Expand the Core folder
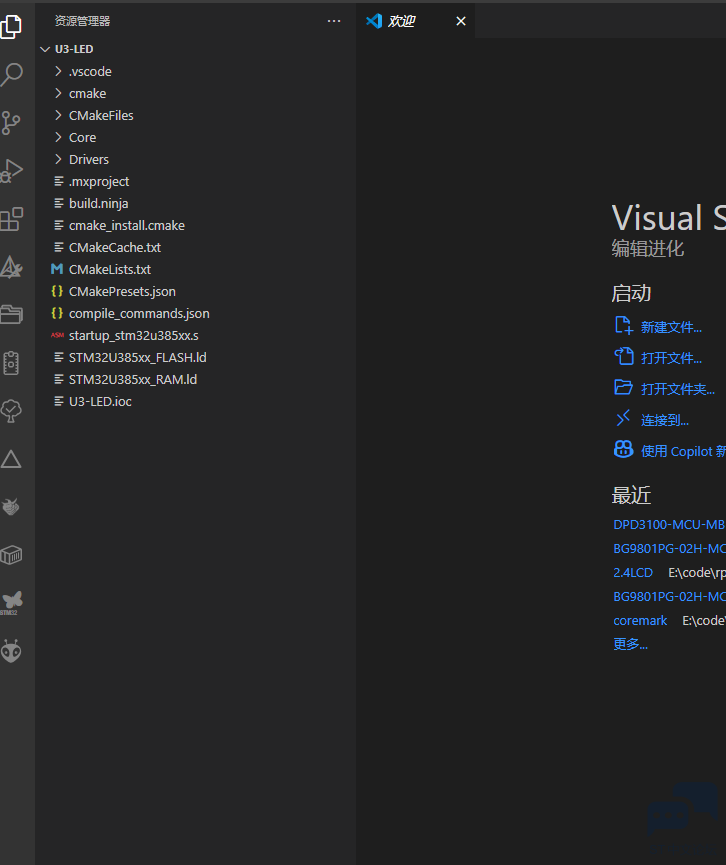Viewport: 726px width, 865px height. [x=195, y=137]
